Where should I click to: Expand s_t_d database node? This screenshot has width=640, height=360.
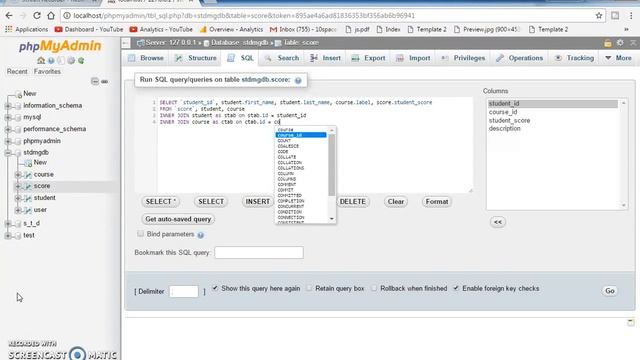[x=8, y=224]
